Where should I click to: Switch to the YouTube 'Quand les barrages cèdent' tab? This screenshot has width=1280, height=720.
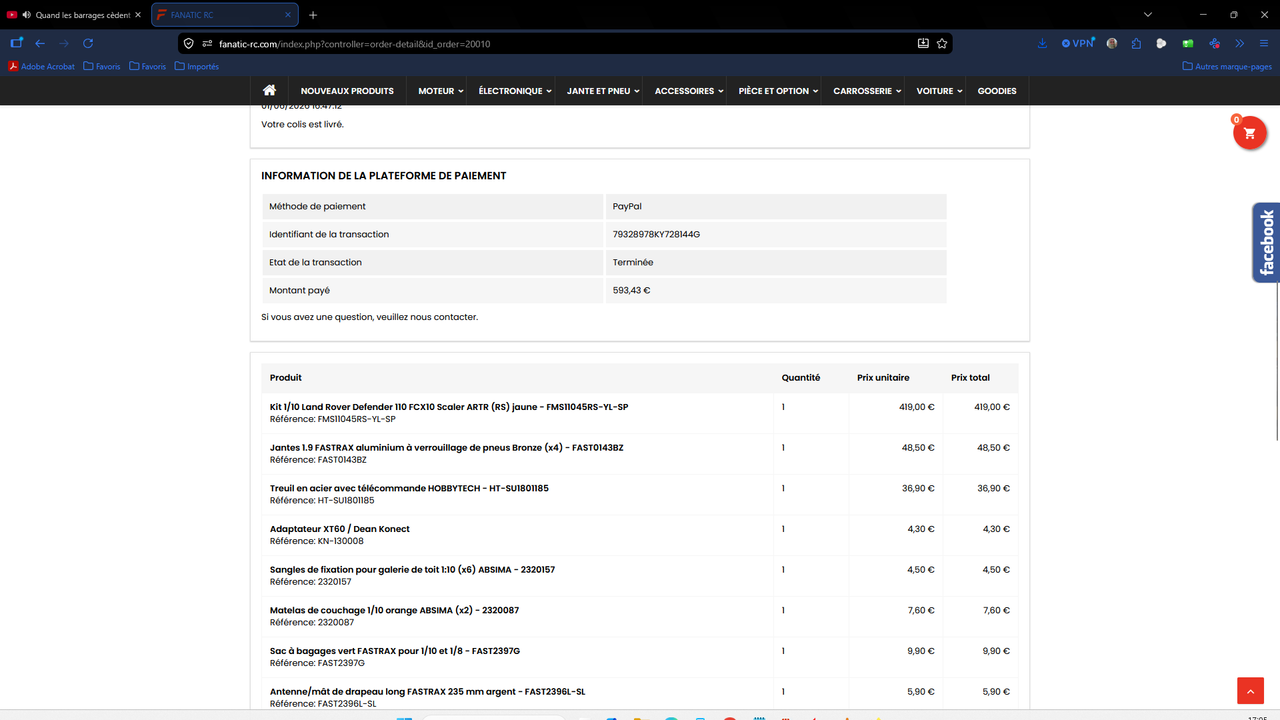(74, 15)
